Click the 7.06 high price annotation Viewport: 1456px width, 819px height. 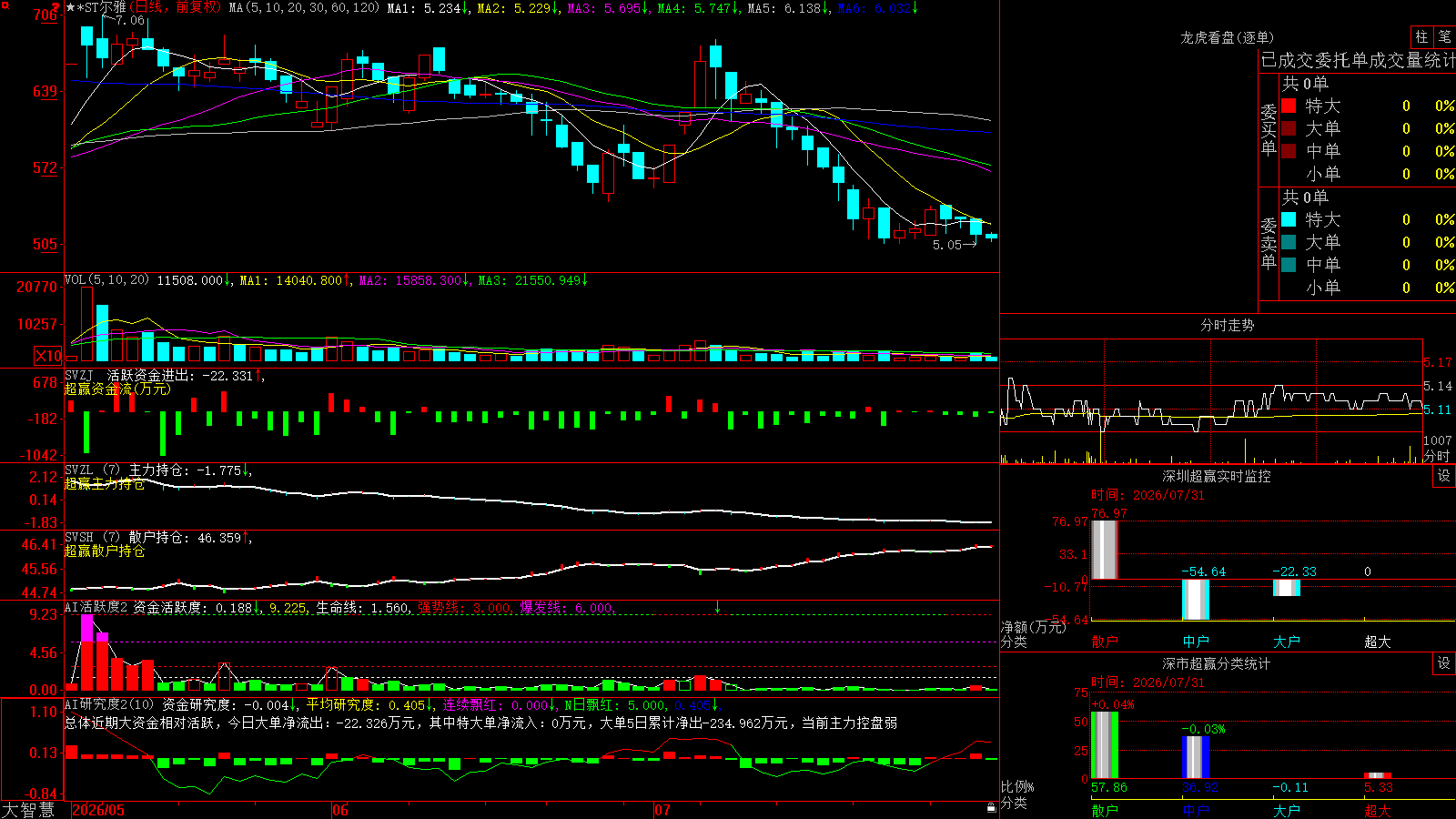tap(130, 20)
